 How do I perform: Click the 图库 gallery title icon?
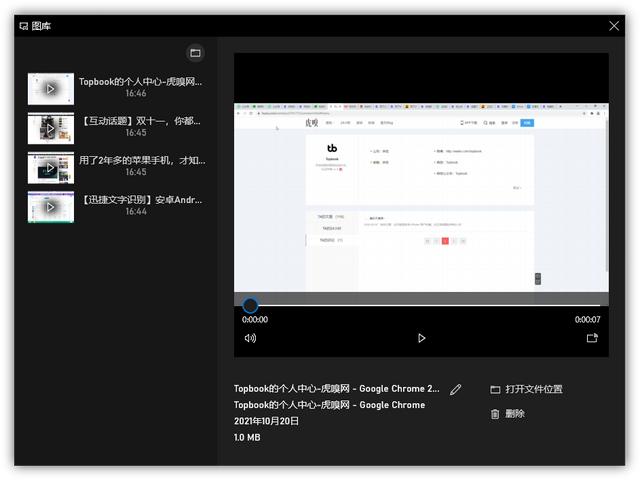coord(24,26)
